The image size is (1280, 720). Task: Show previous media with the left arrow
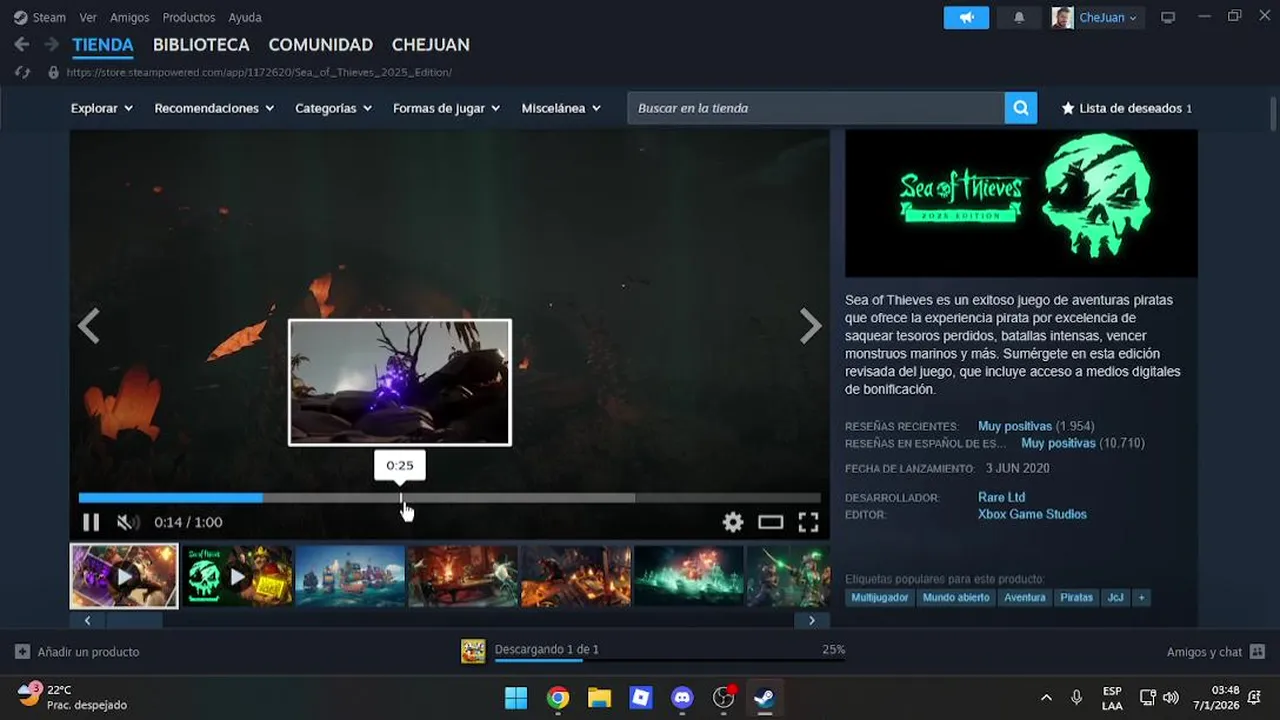click(89, 326)
